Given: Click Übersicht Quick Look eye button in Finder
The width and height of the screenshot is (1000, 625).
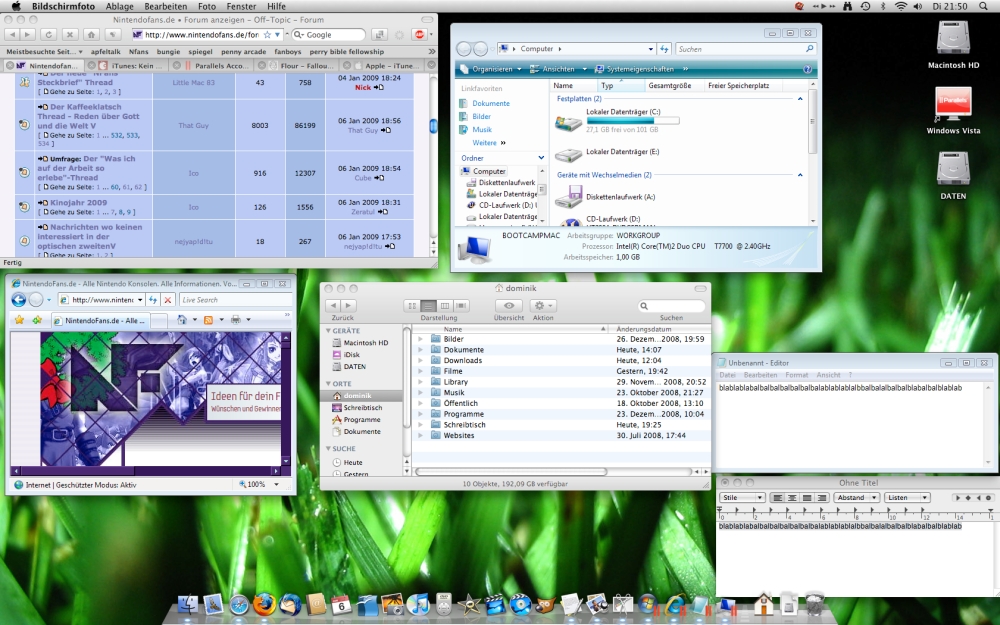Looking at the screenshot, I should coord(509,305).
